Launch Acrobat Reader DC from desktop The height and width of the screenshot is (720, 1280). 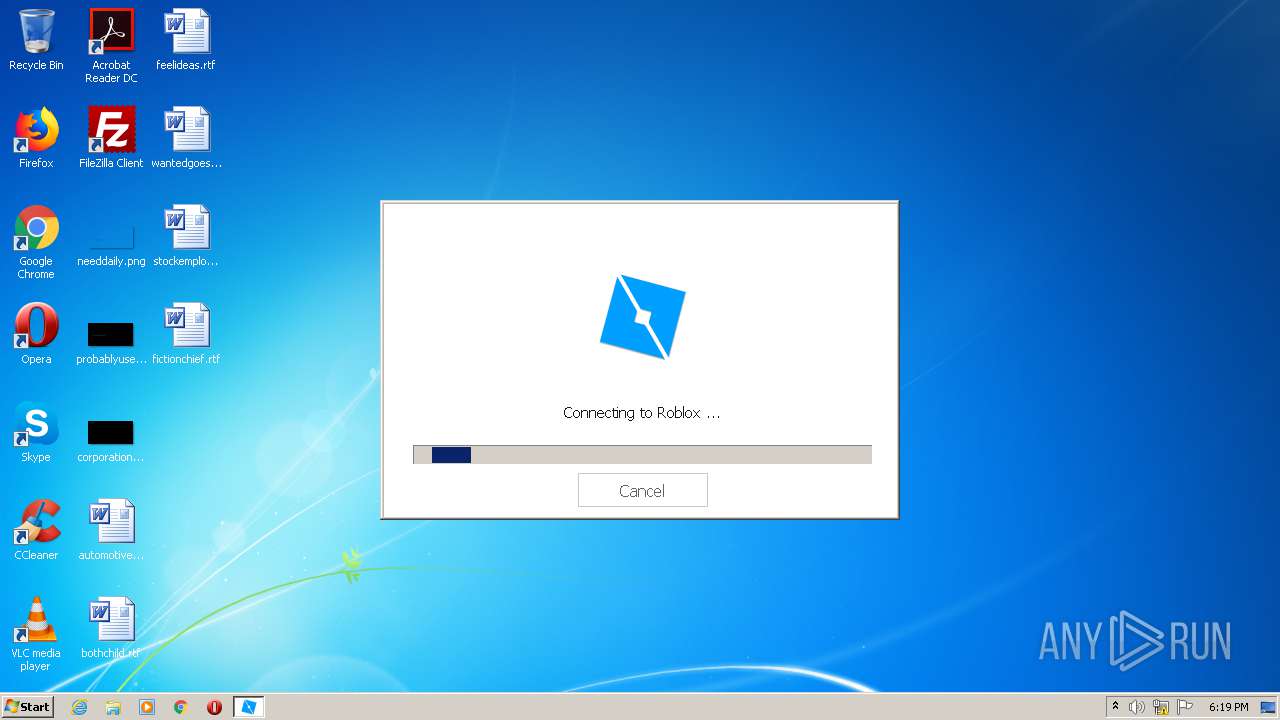(111, 46)
